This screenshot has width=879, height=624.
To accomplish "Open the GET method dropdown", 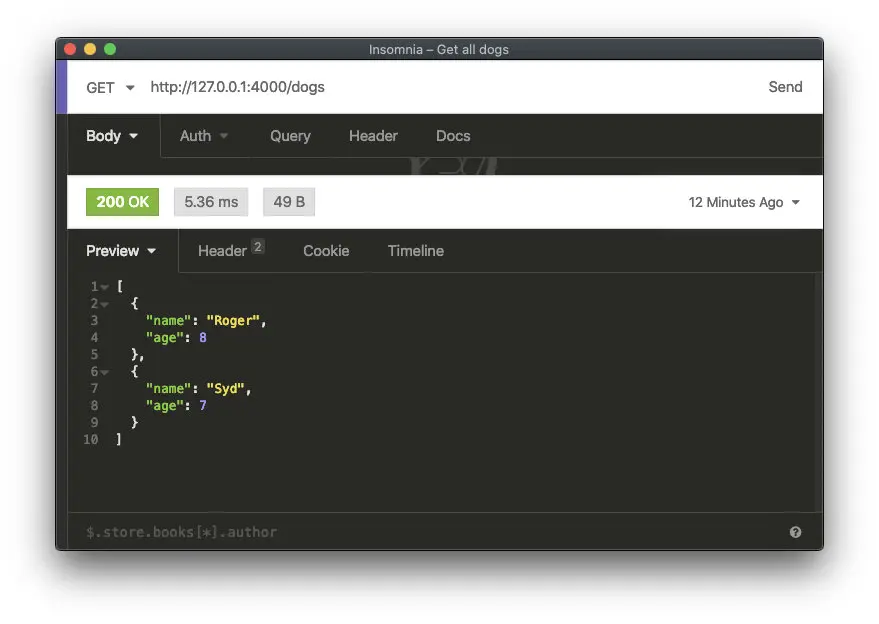I will click(x=110, y=87).
